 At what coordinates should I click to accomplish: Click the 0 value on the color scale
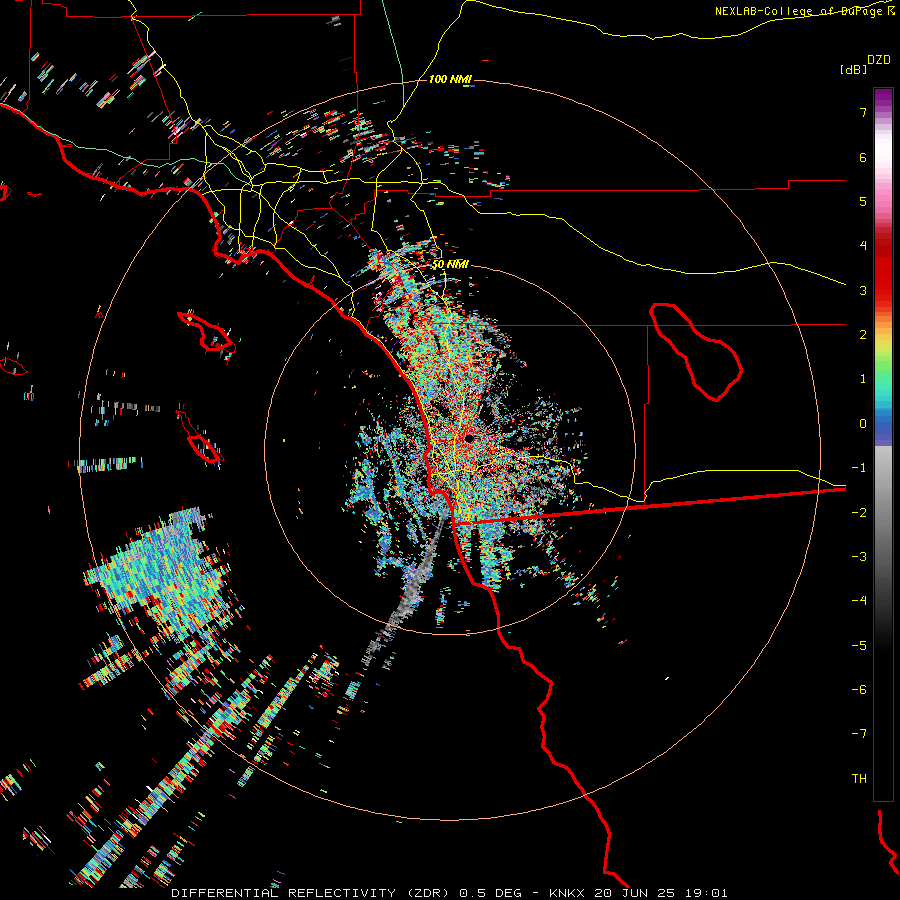click(x=863, y=424)
